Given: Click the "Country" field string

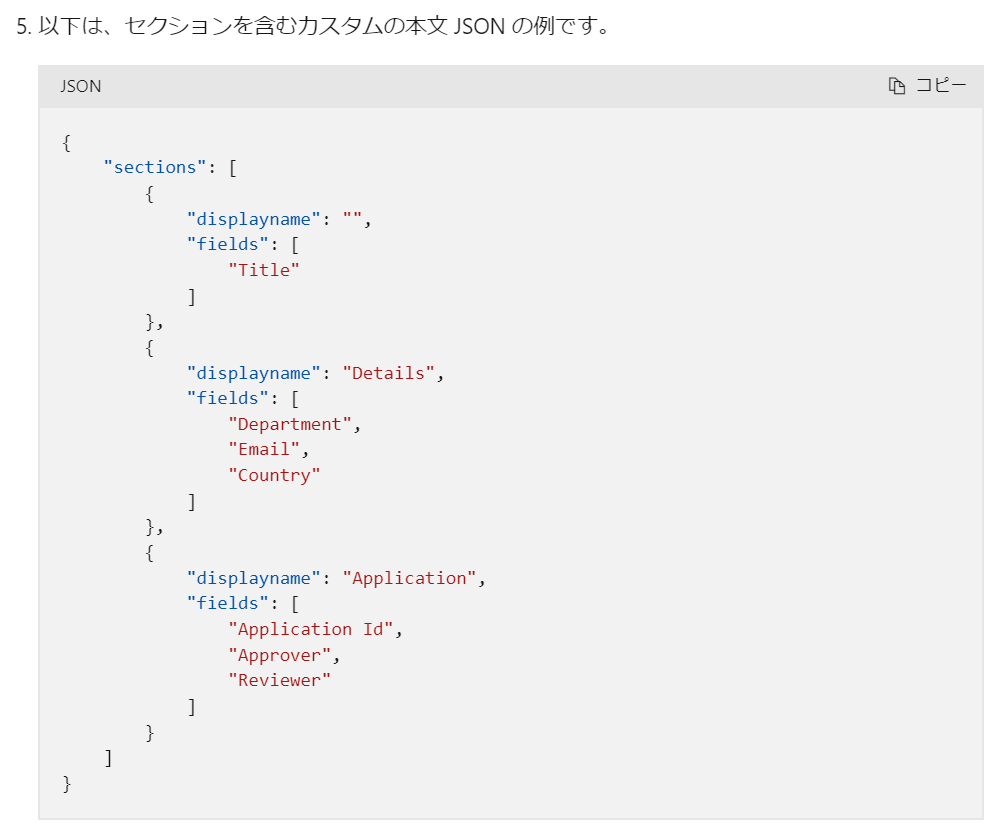Looking at the screenshot, I should pos(274,475).
